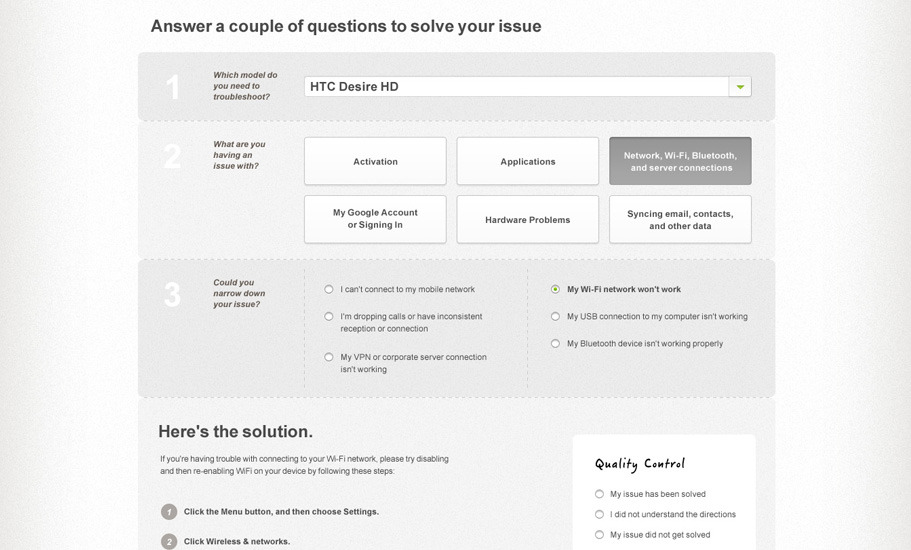The height and width of the screenshot is (550, 911).
Task: Choose the Hardware Problems category
Action: [x=528, y=219]
